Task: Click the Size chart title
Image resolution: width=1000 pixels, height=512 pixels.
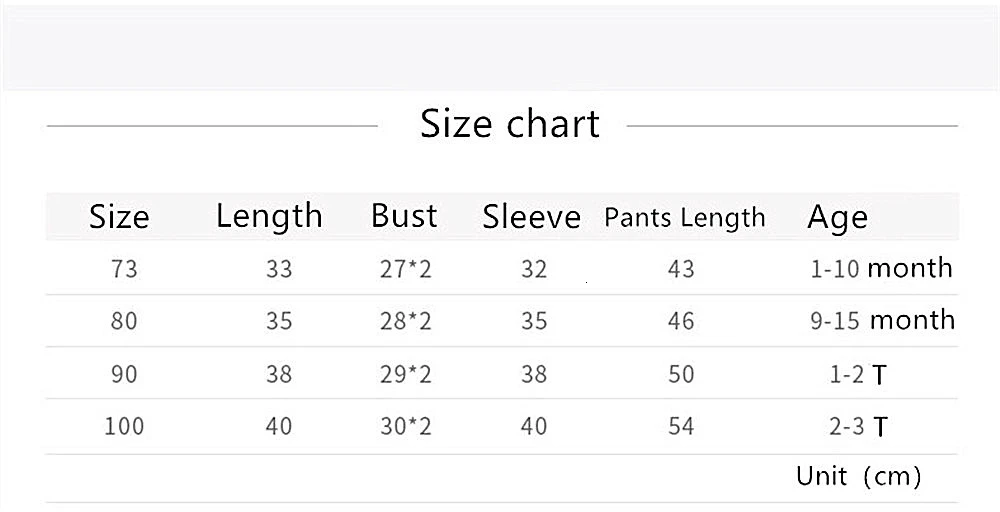Action: click(510, 124)
